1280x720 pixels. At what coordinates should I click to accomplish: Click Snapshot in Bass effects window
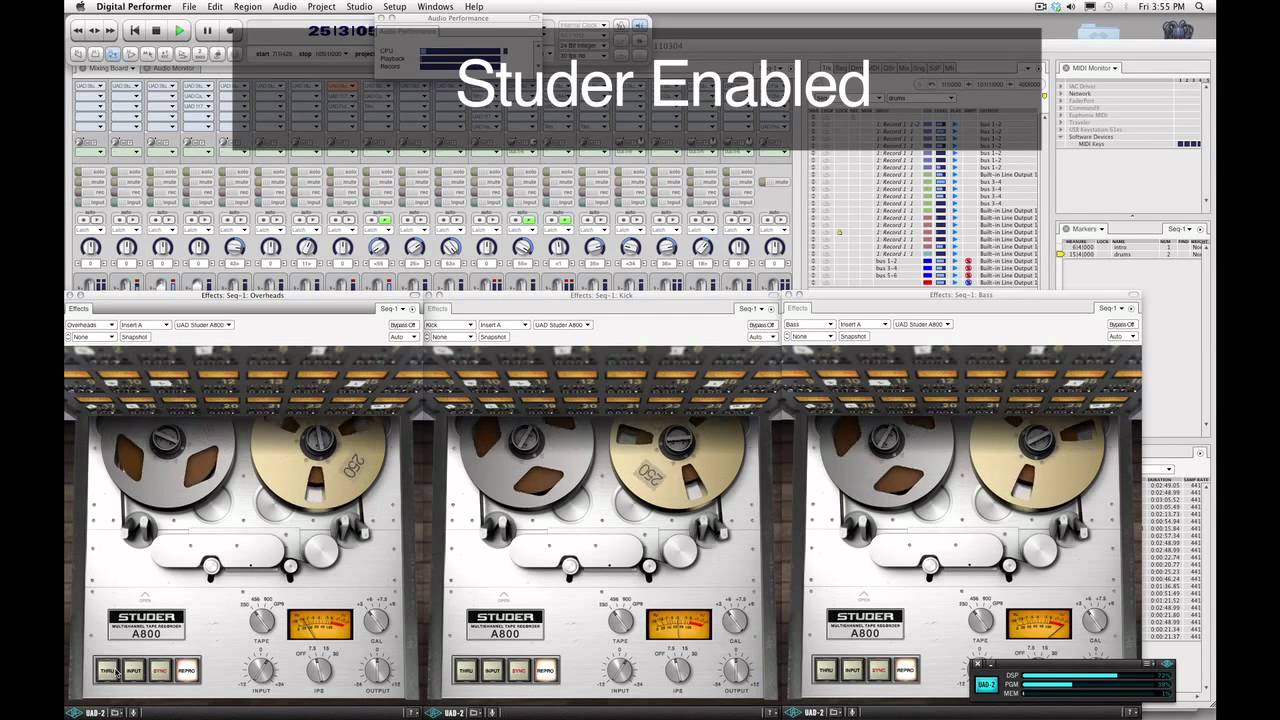pyautogui.click(x=853, y=337)
